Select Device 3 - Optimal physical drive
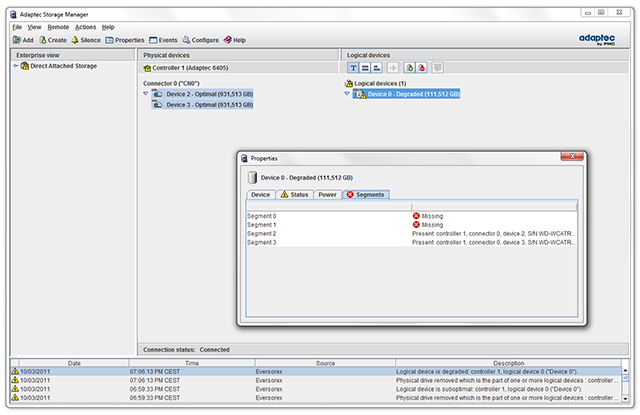The height and width of the screenshot is (415, 640). 202,105
